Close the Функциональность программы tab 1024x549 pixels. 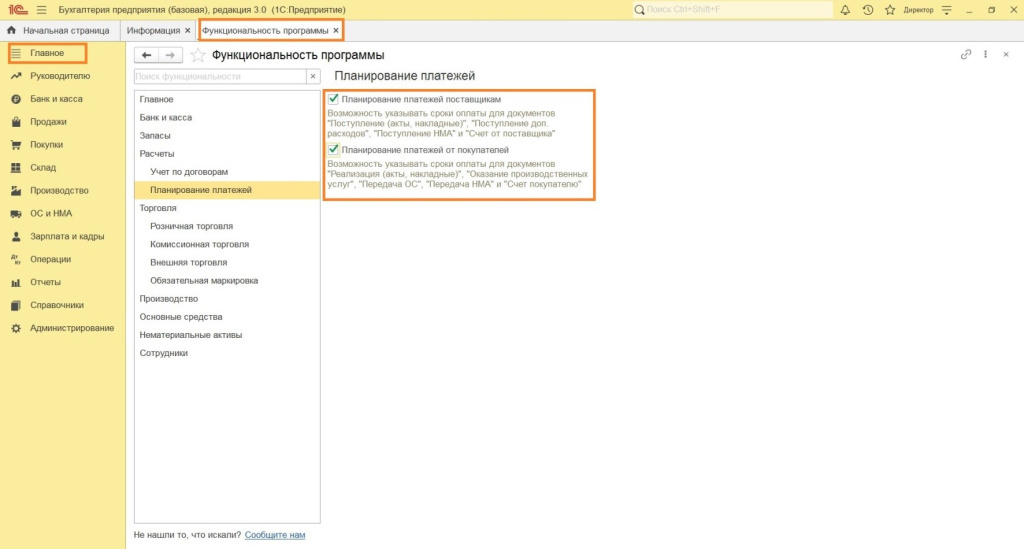point(336,31)
